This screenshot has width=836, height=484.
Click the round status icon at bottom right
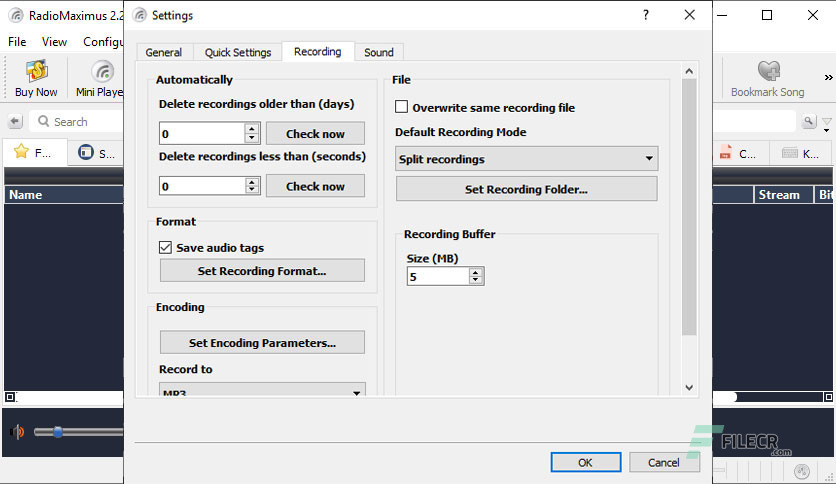pos(801,471)
